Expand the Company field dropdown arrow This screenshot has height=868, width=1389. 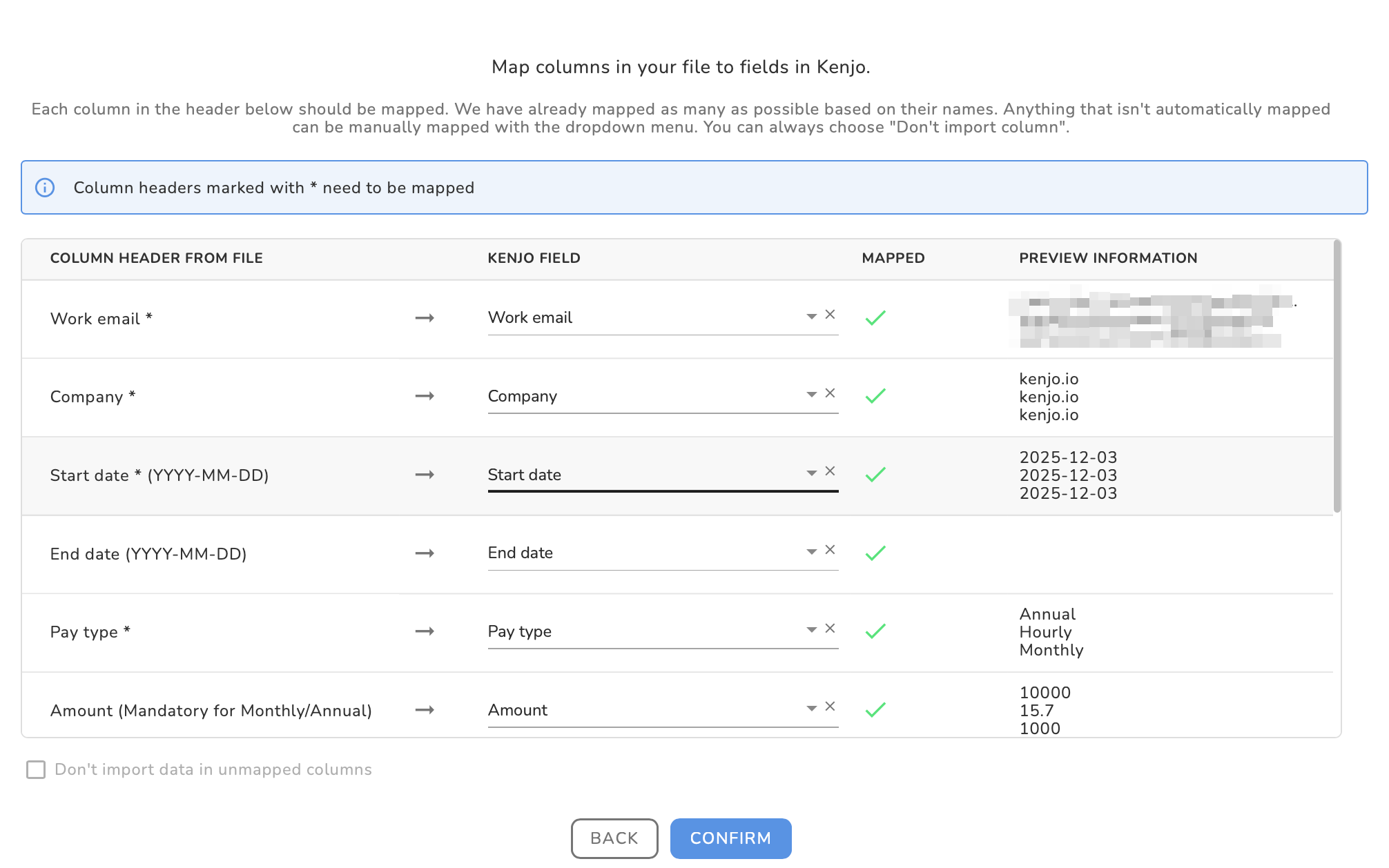[811, 395]
